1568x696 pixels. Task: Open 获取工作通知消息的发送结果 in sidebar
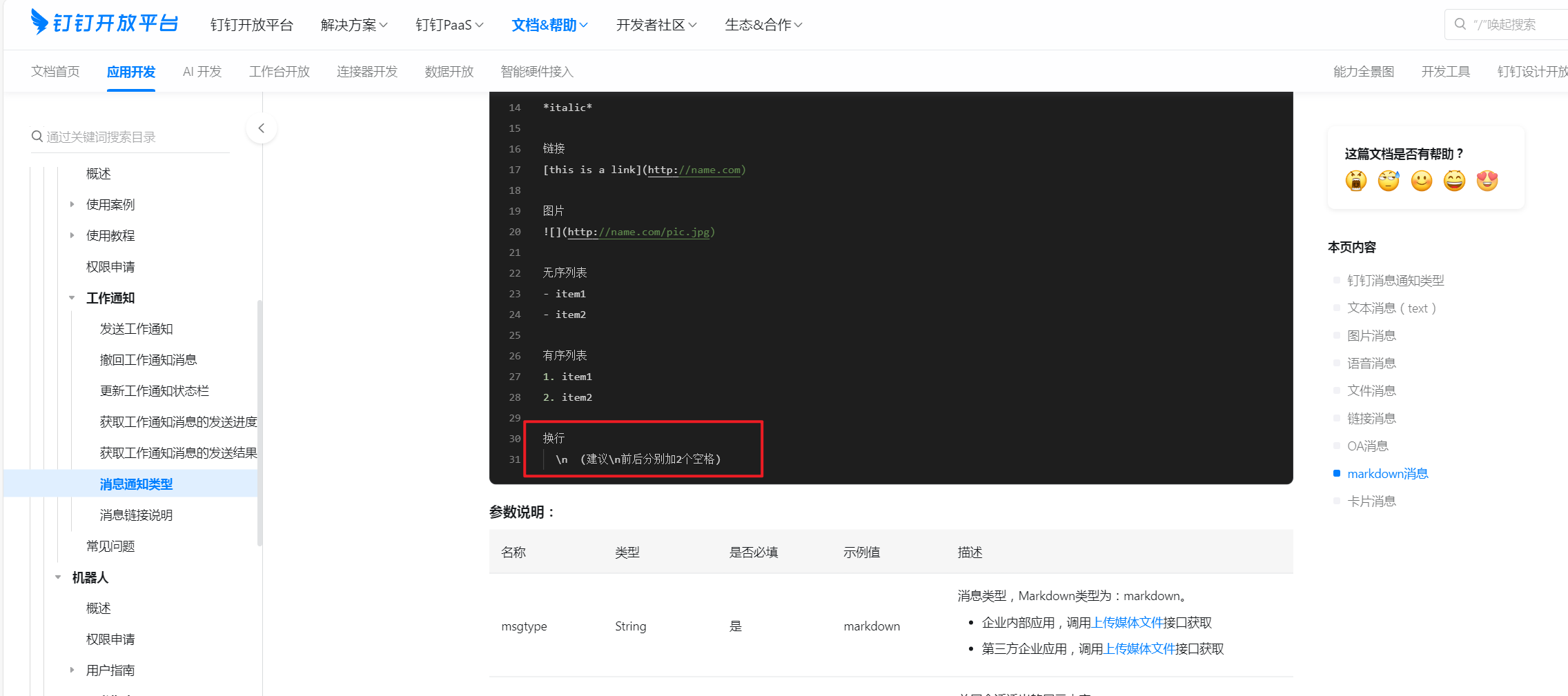pyautogui.click(x=178, y=453)
